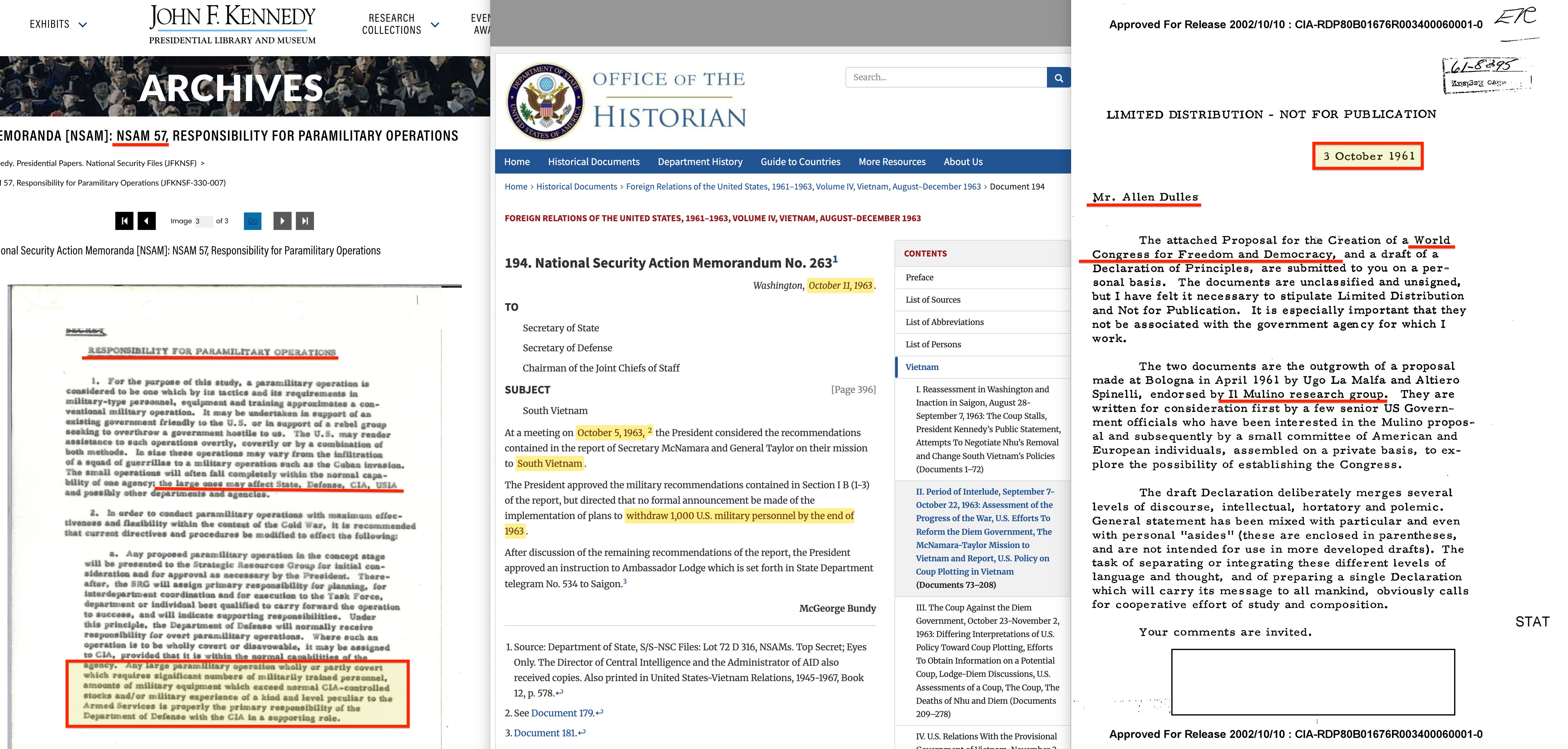Open the Guide to Countries nav item
This screenshot has height=749, width=1568.
tap(800, 162)
